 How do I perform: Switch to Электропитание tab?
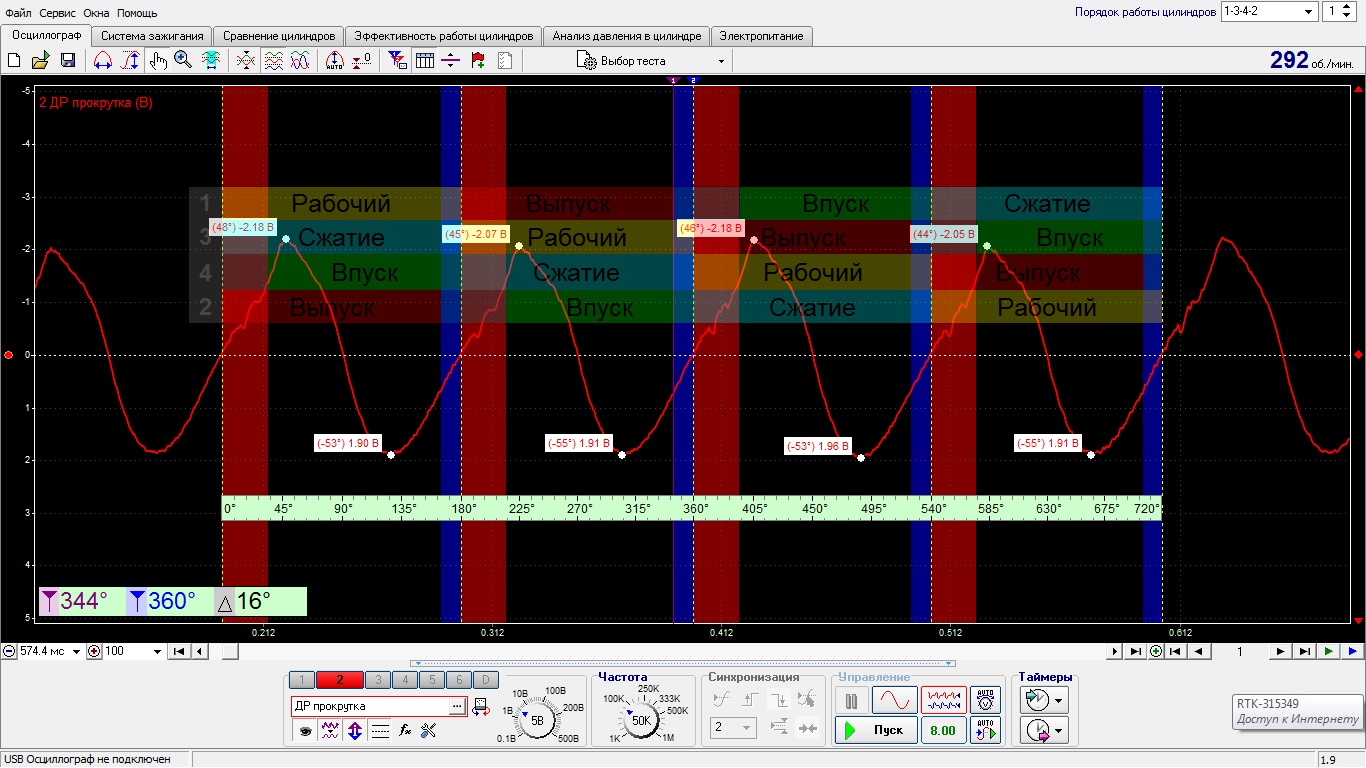761,36
